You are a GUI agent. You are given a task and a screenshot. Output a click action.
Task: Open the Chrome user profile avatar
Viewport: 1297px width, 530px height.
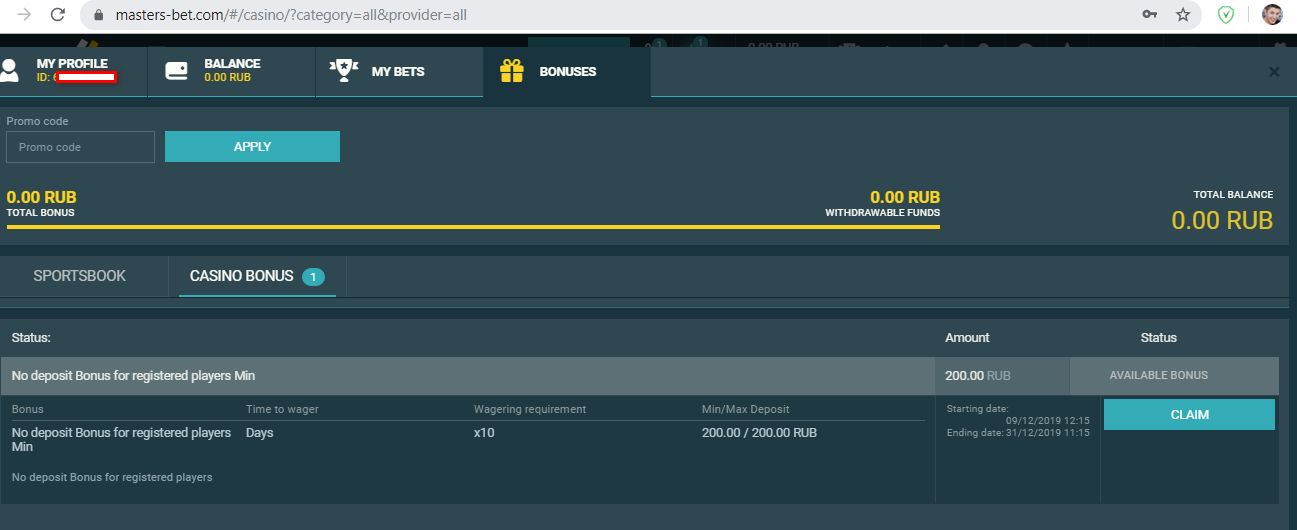pos(1272,15)
